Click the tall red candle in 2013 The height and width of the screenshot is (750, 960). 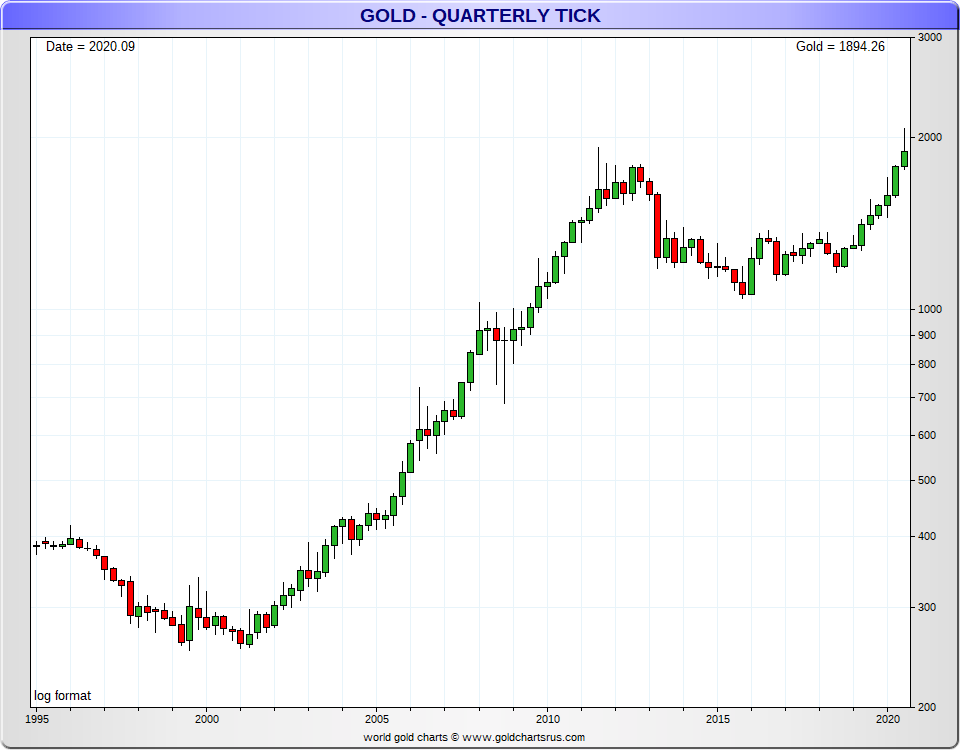pyautogui.click(x=658, y=226)
